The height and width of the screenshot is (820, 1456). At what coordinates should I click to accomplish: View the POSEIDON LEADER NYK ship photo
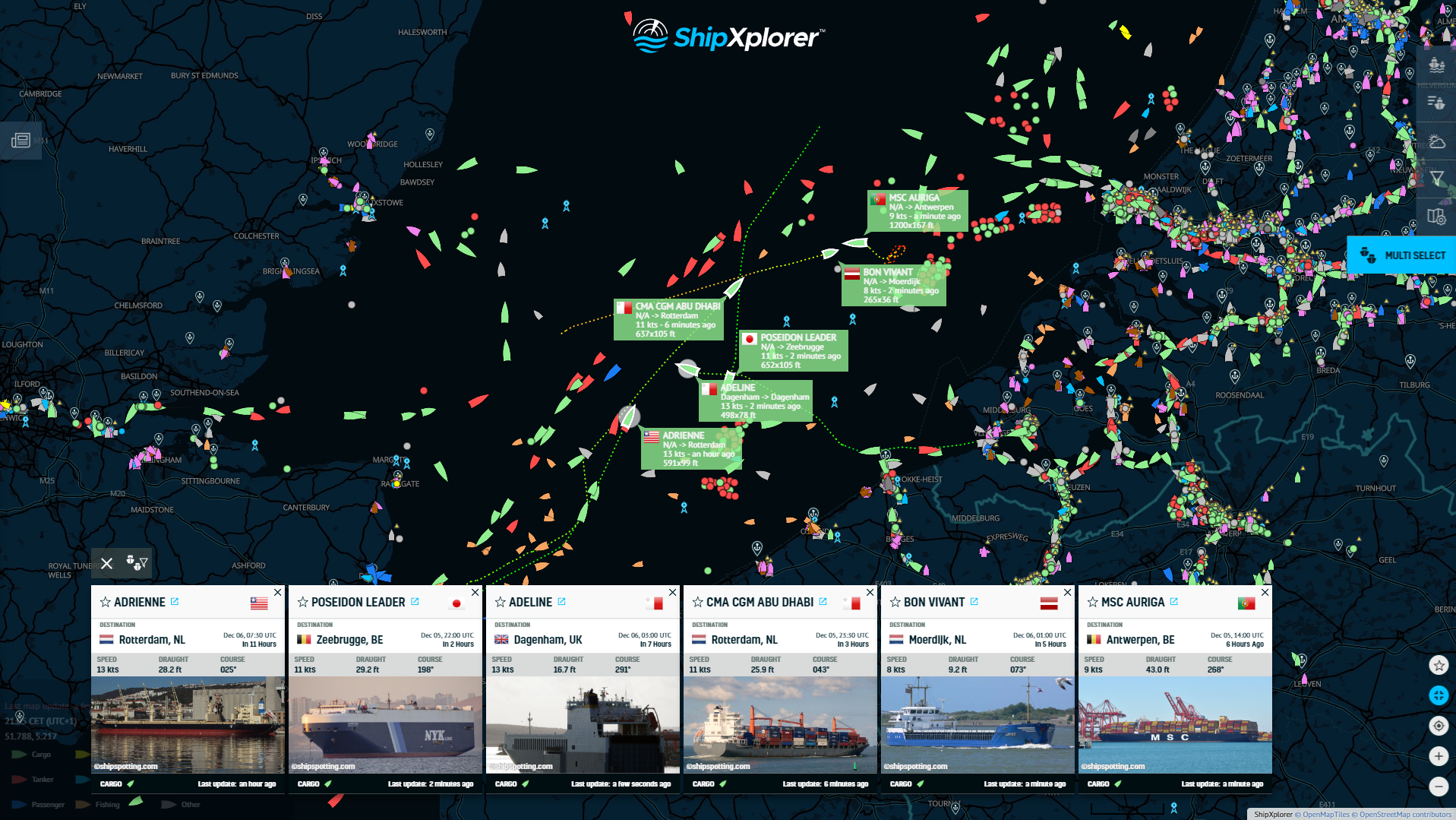click(385, 725)
